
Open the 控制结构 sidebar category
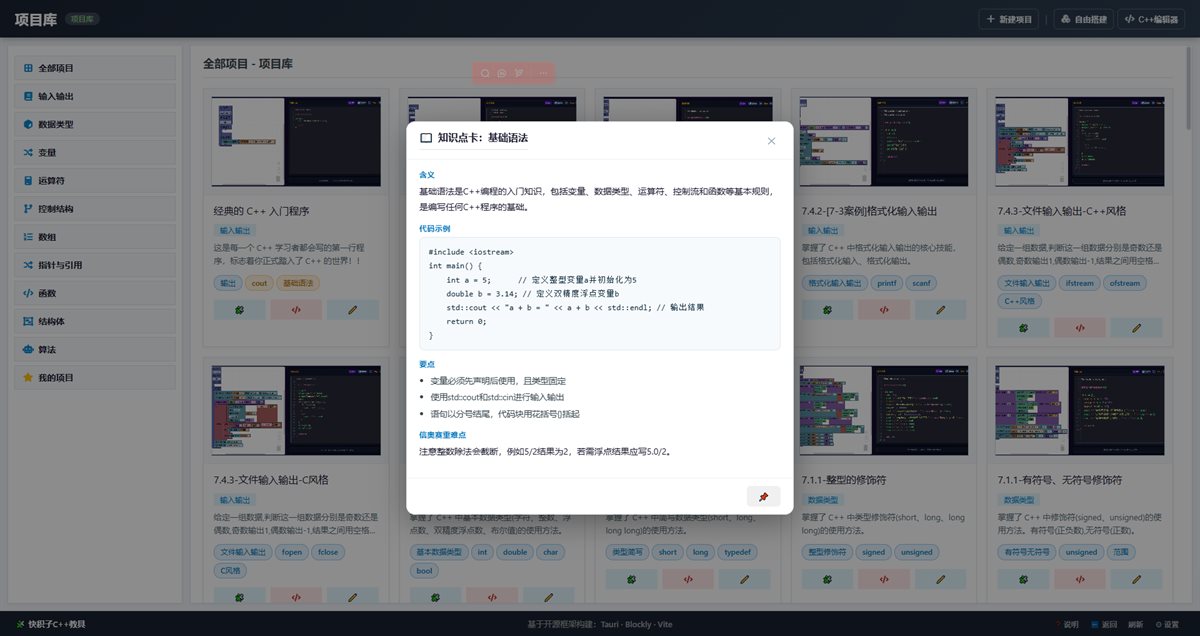point(95,209)
